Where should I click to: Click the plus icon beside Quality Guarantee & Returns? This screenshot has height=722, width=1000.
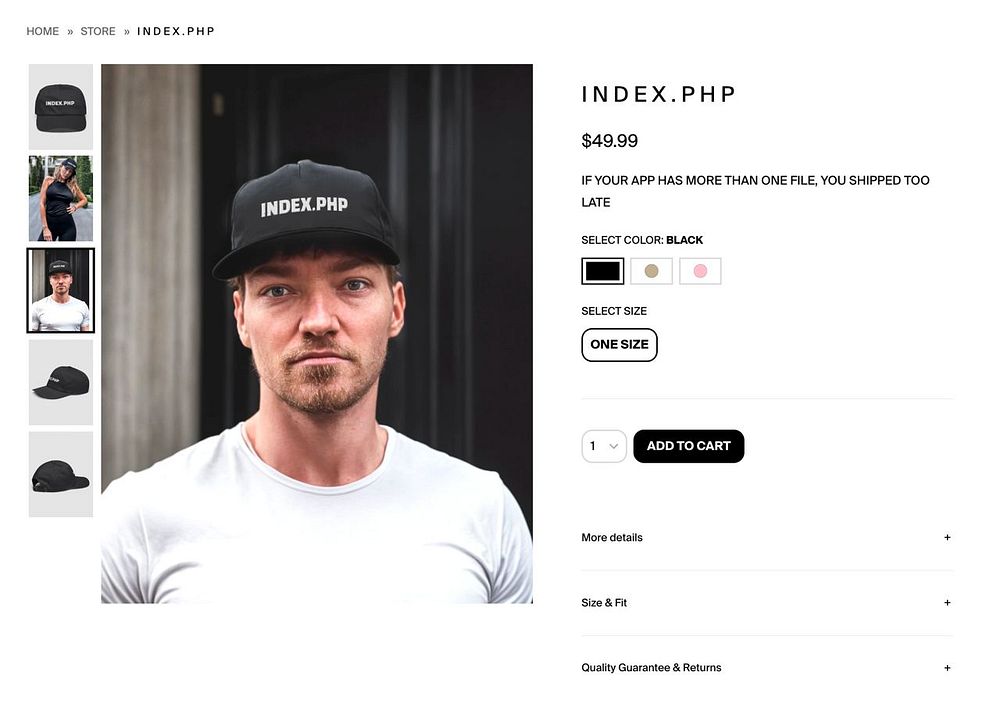coord(947,668)
